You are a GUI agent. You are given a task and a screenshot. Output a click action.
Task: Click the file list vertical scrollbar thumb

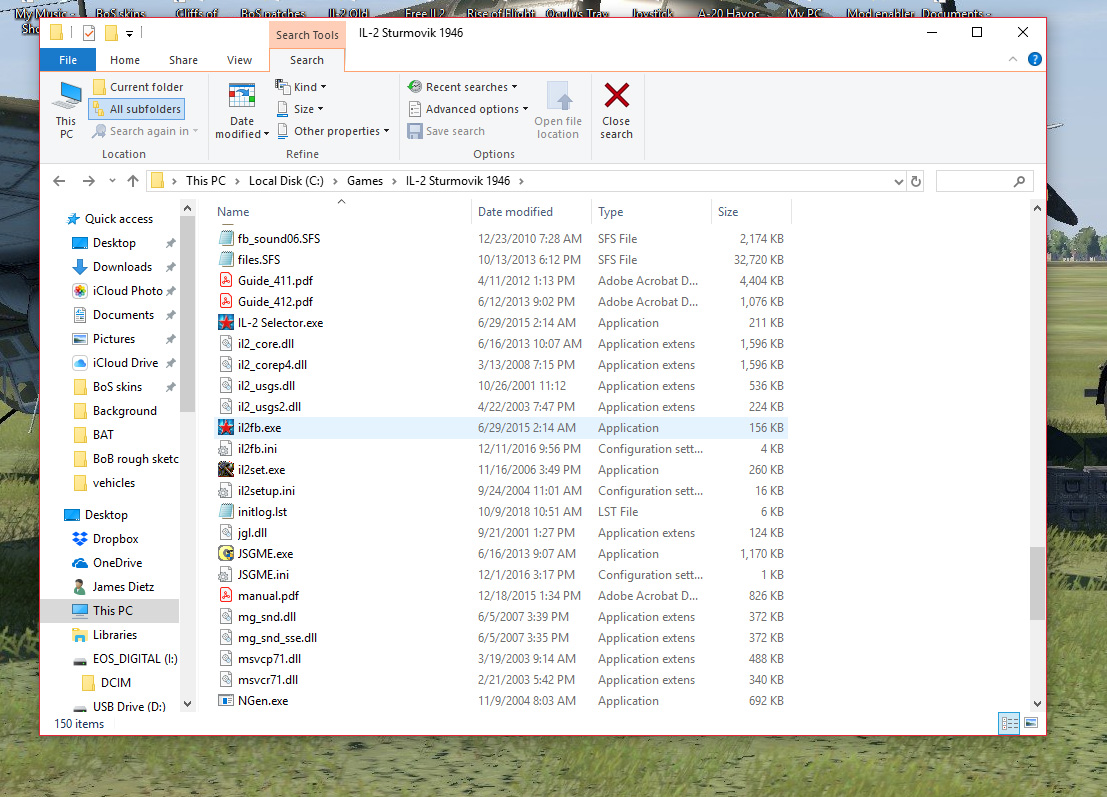click(x=1036, y=583)
